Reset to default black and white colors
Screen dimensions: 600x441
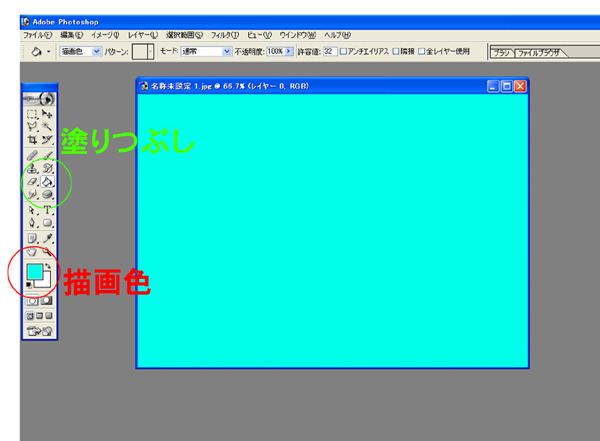(29, 284)
